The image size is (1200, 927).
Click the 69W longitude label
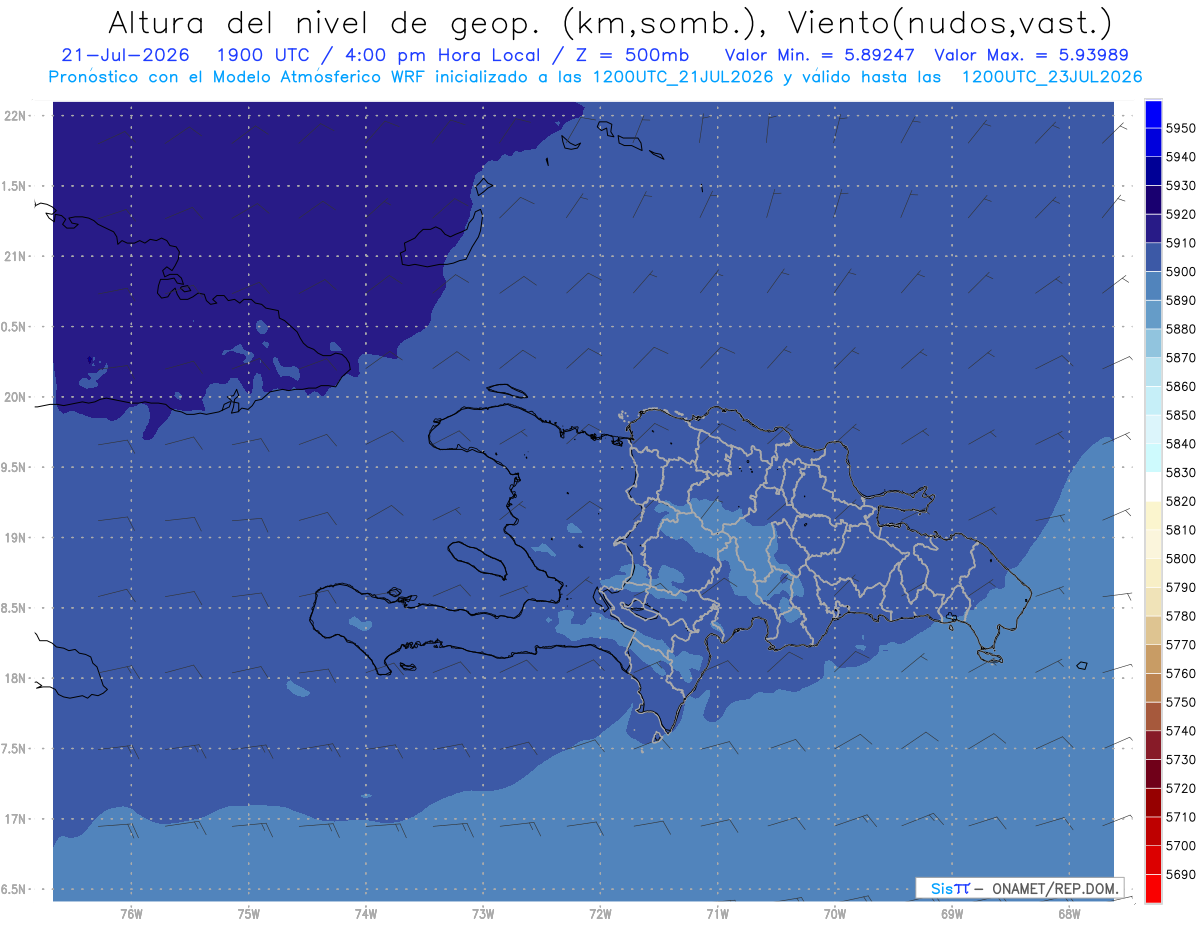951,913
